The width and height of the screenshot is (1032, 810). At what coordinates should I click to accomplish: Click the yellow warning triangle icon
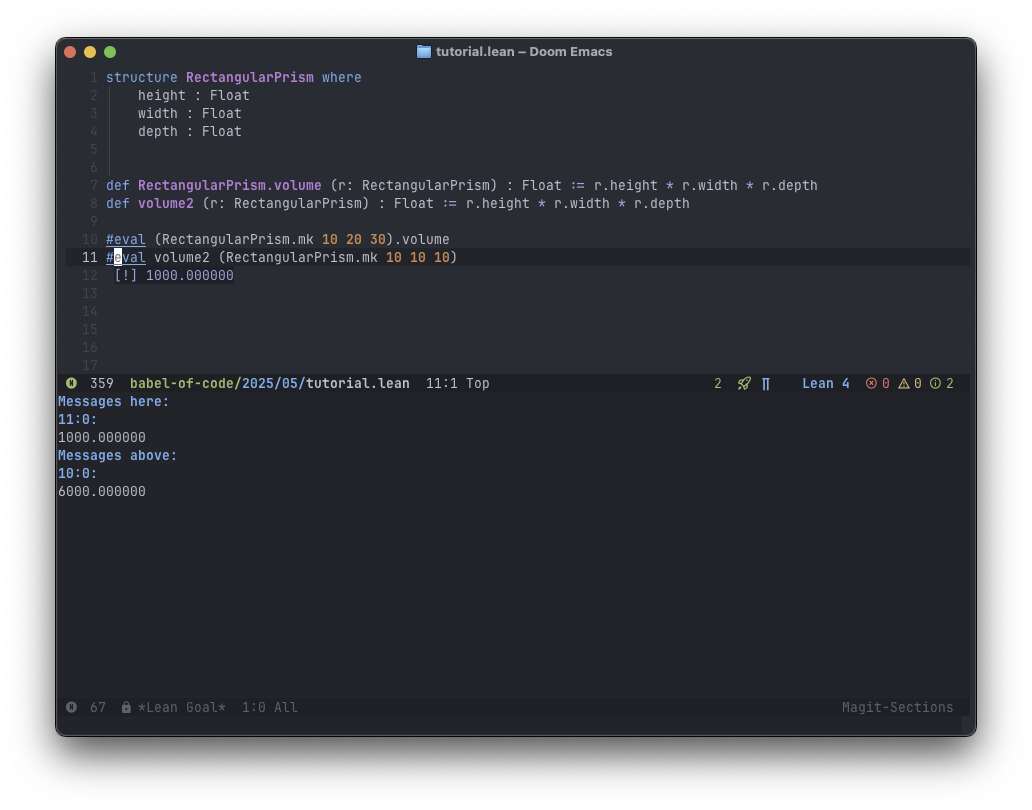click(904, 383)
